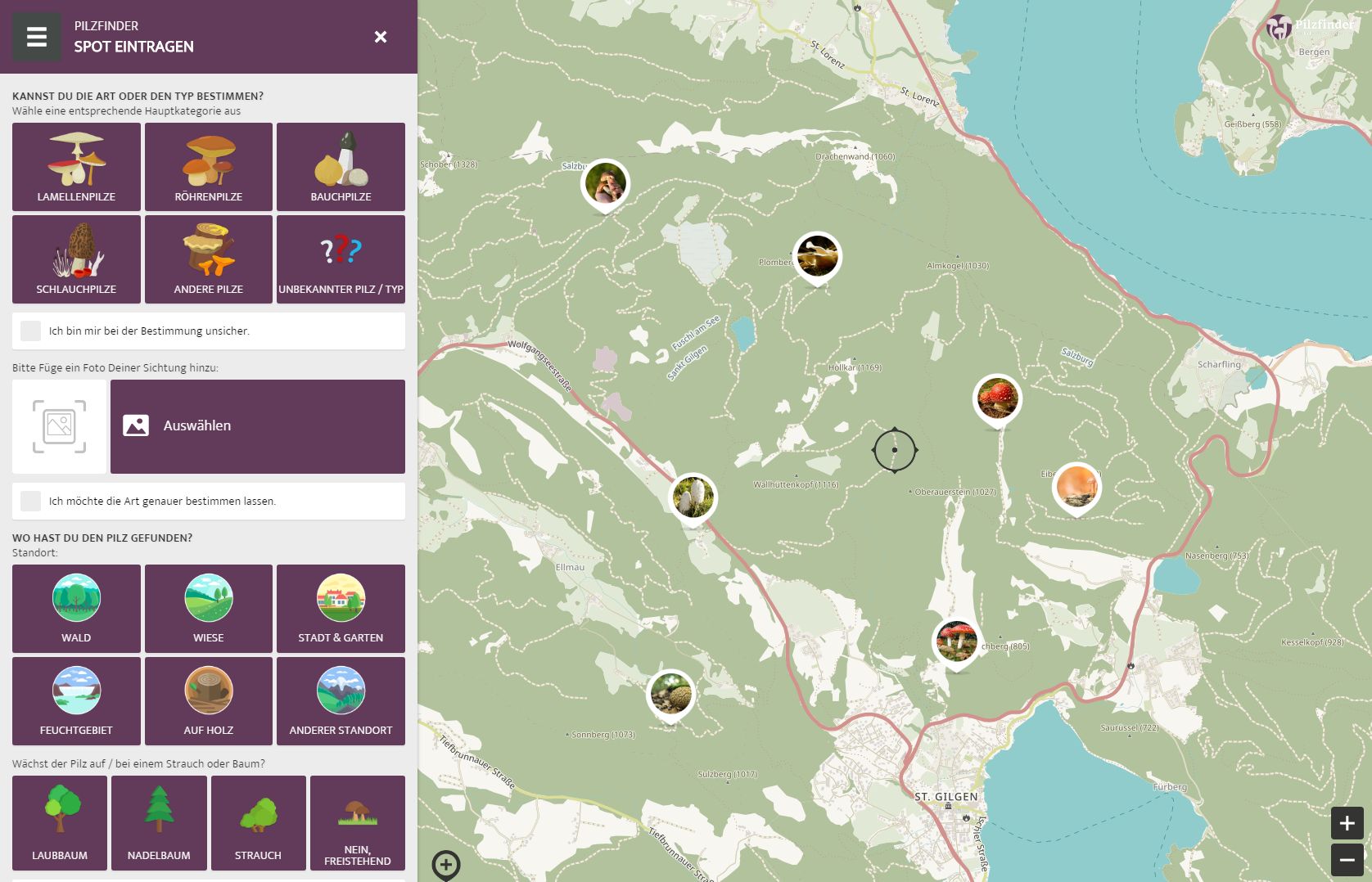Choose Nadelbaum as nearby tree
Screen dimensions: 1372x882
[159, 822]
